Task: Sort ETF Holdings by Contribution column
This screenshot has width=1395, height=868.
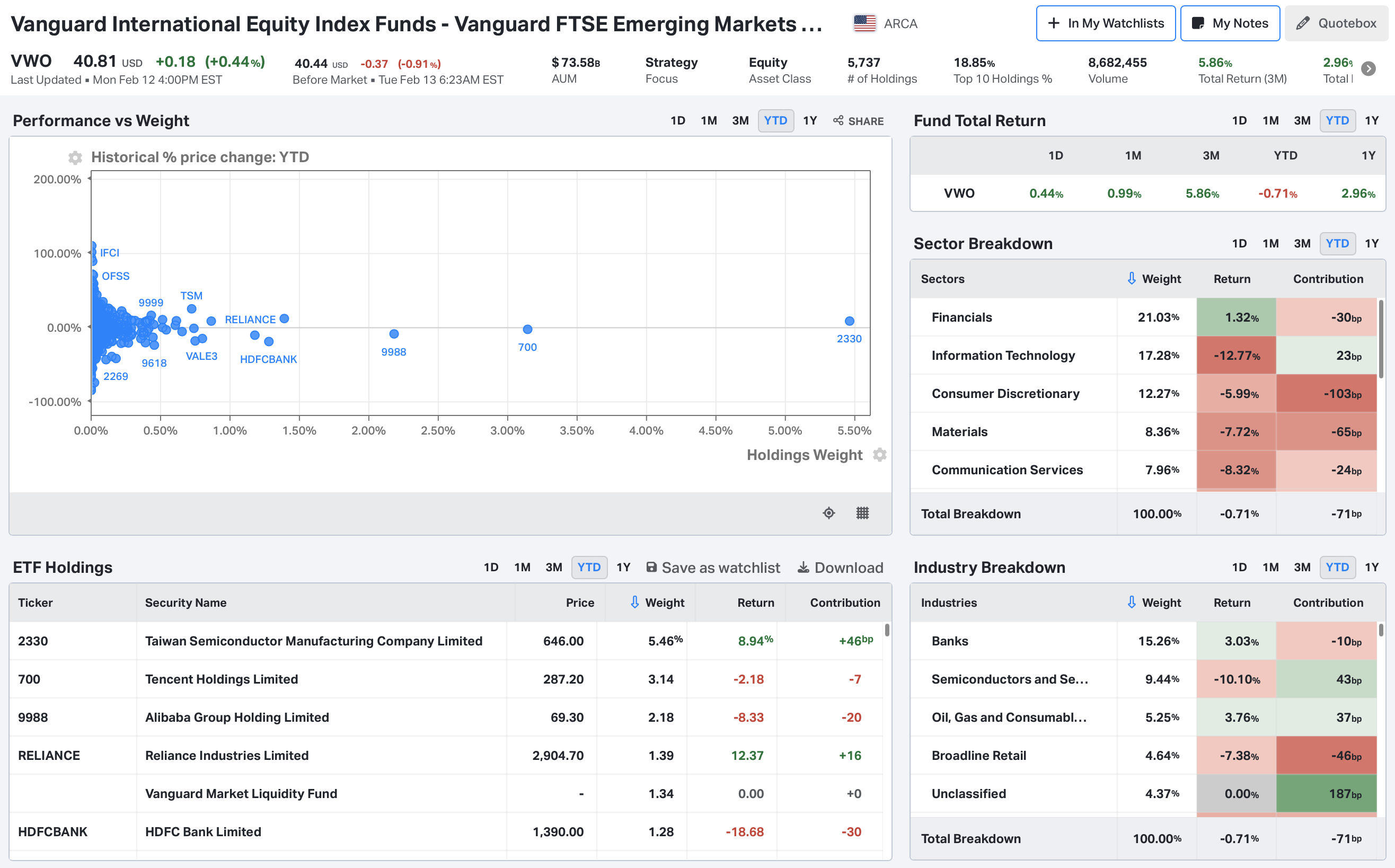Action: point(845,602)
